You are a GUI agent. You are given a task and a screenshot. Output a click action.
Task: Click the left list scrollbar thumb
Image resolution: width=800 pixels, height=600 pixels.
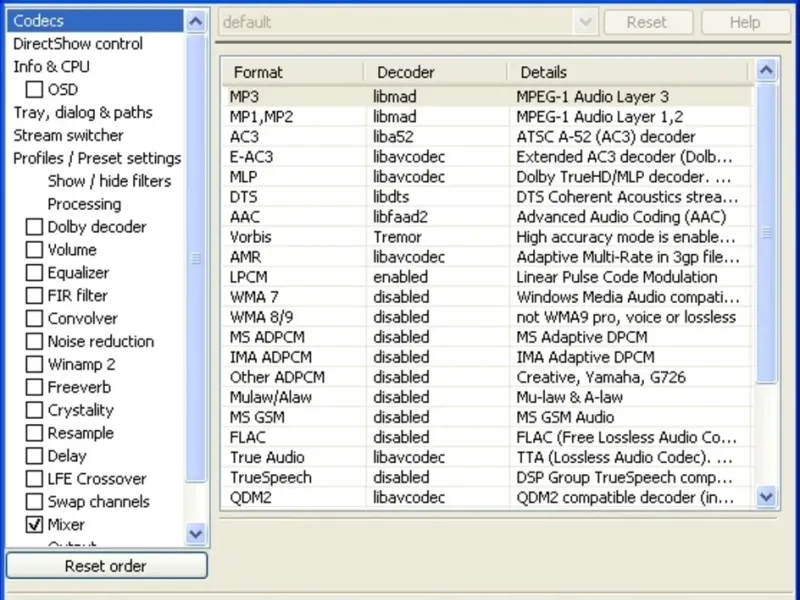(196, 258)
